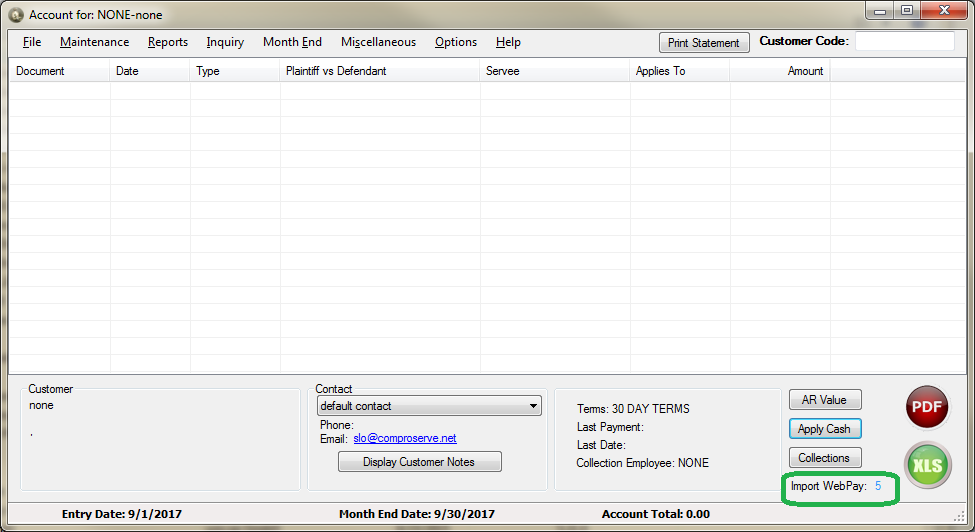
Task: Sort by the Amount column header
Action: click(x=780, y=71)
